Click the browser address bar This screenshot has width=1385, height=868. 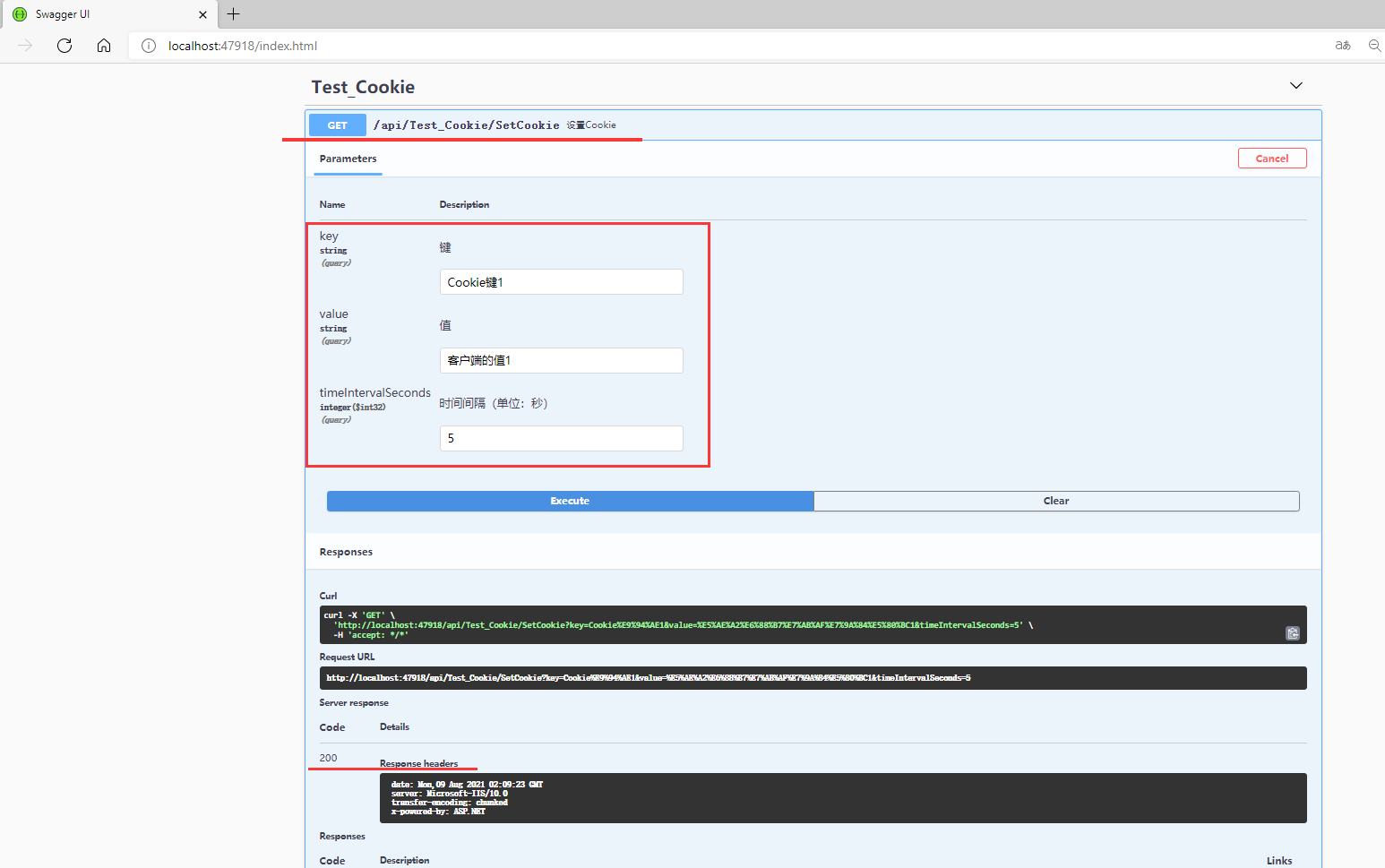click(x=358, y=46)
